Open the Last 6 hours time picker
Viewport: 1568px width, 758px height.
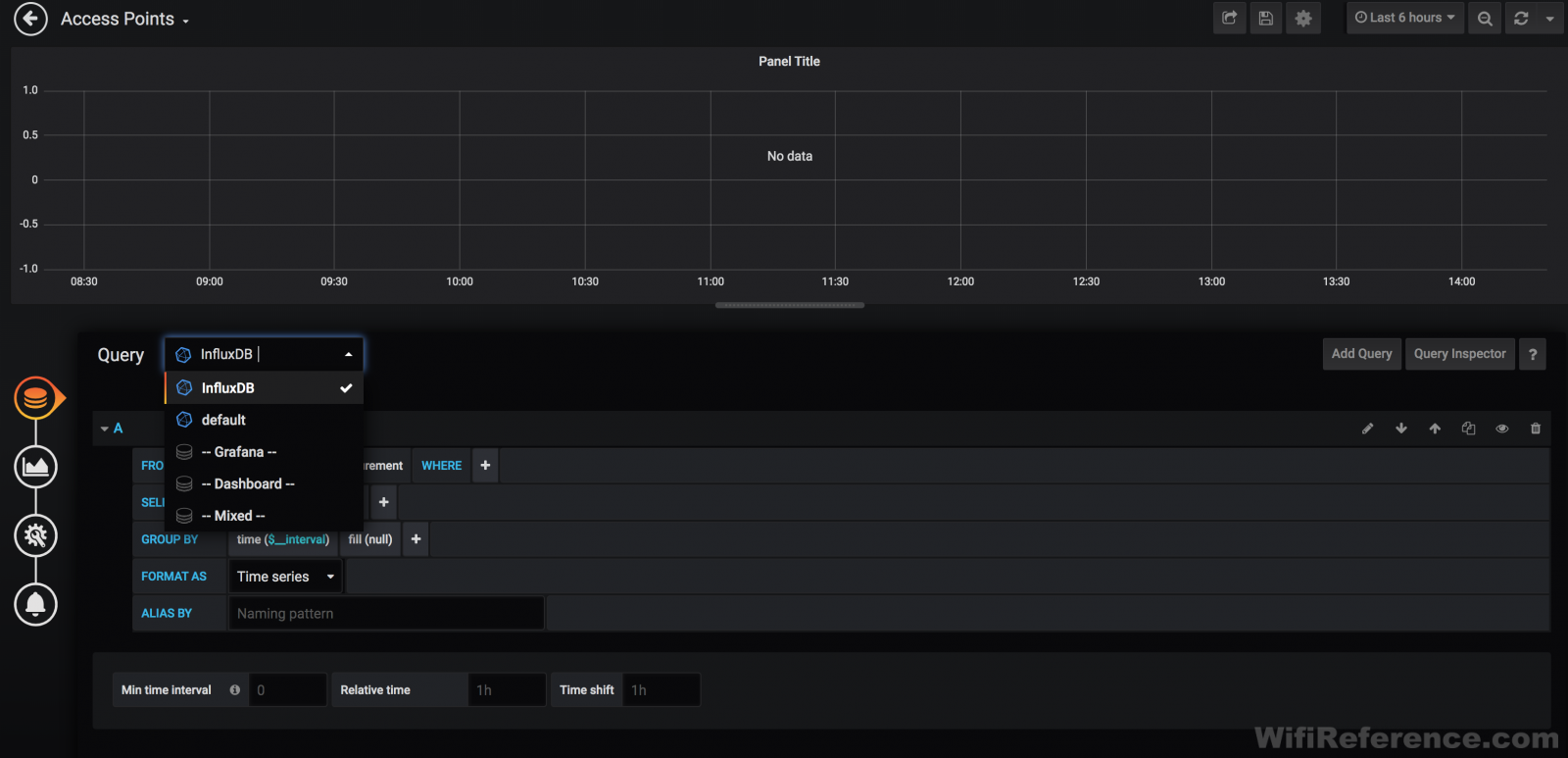coord(1404,18)
